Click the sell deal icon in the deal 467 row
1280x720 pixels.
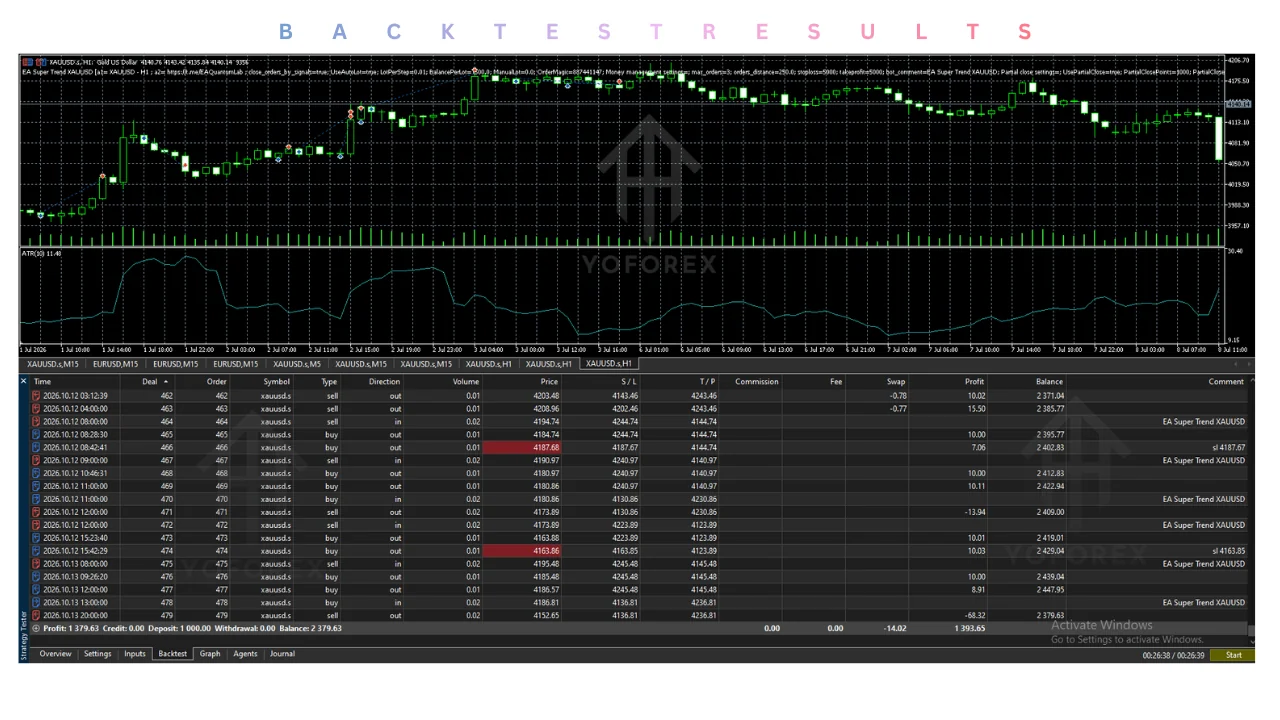[36, 461]
